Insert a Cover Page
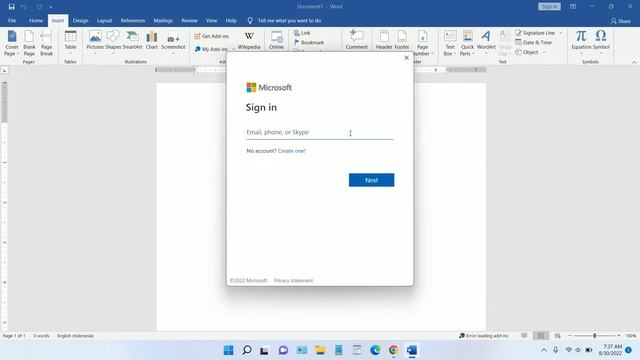Screen dimensions: 640x360 point(11,43)
